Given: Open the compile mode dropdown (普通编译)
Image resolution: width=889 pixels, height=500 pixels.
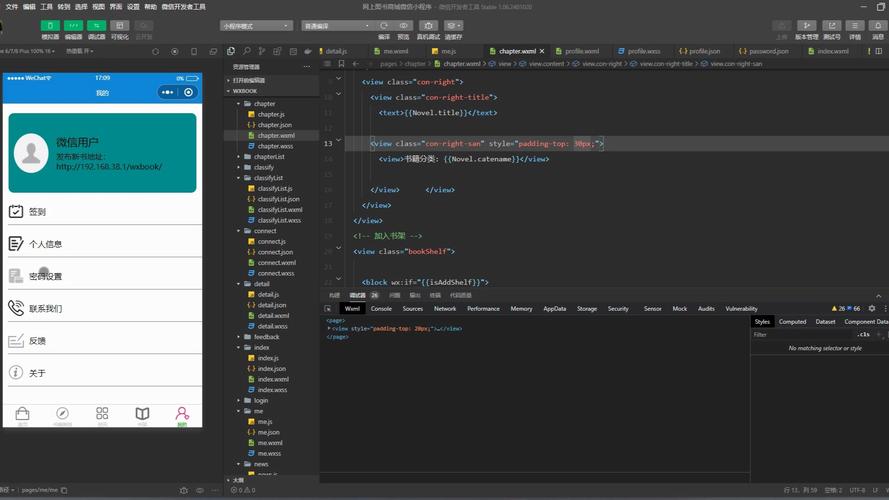Looking at the screenshot, I should [338, 26].
